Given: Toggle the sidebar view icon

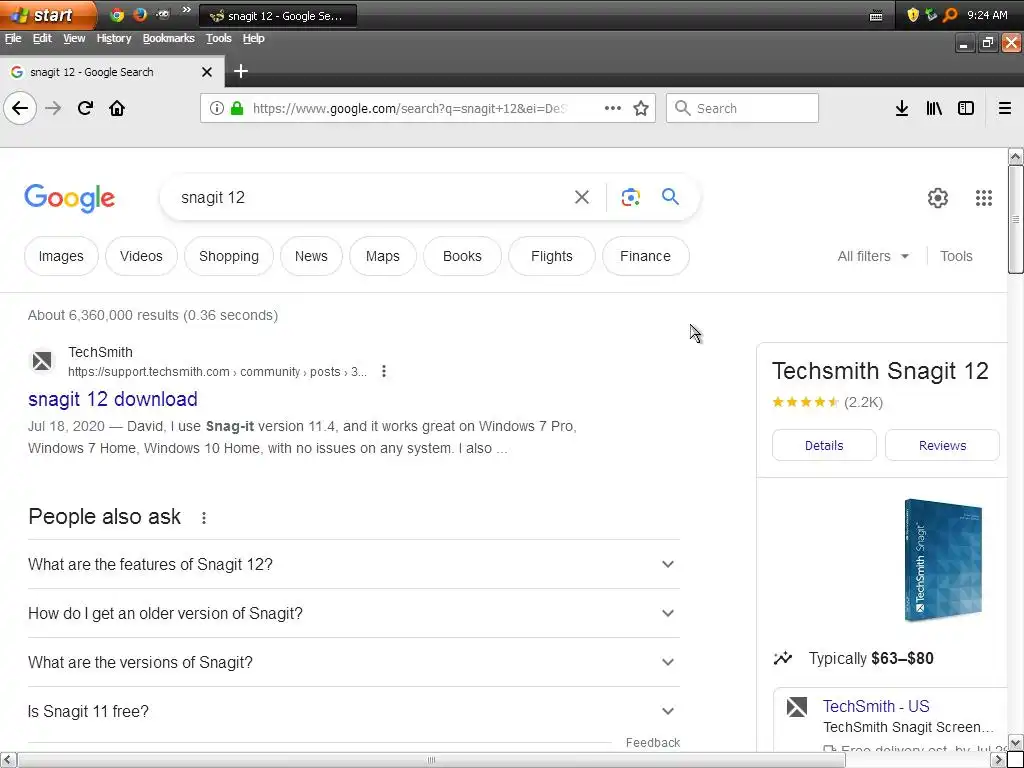Looking at the screenshot, I should point(966,108).
